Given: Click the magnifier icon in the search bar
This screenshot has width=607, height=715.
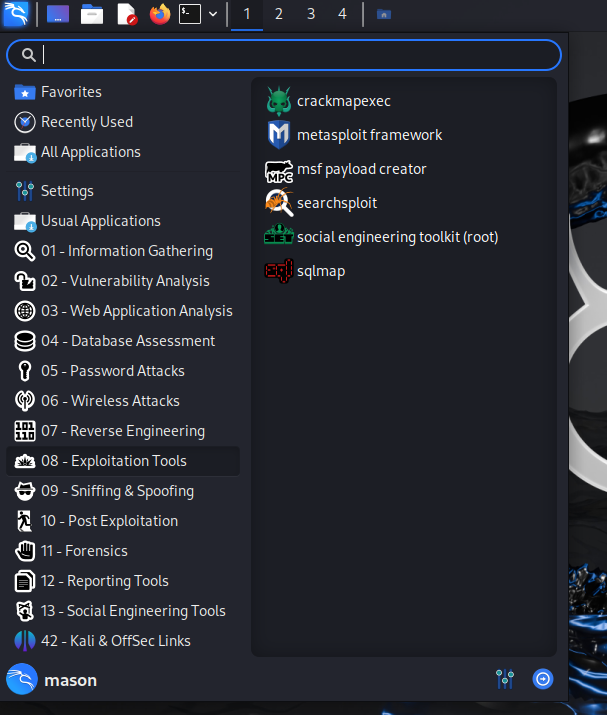Looking at the screenshot, I should click(29, 55).
